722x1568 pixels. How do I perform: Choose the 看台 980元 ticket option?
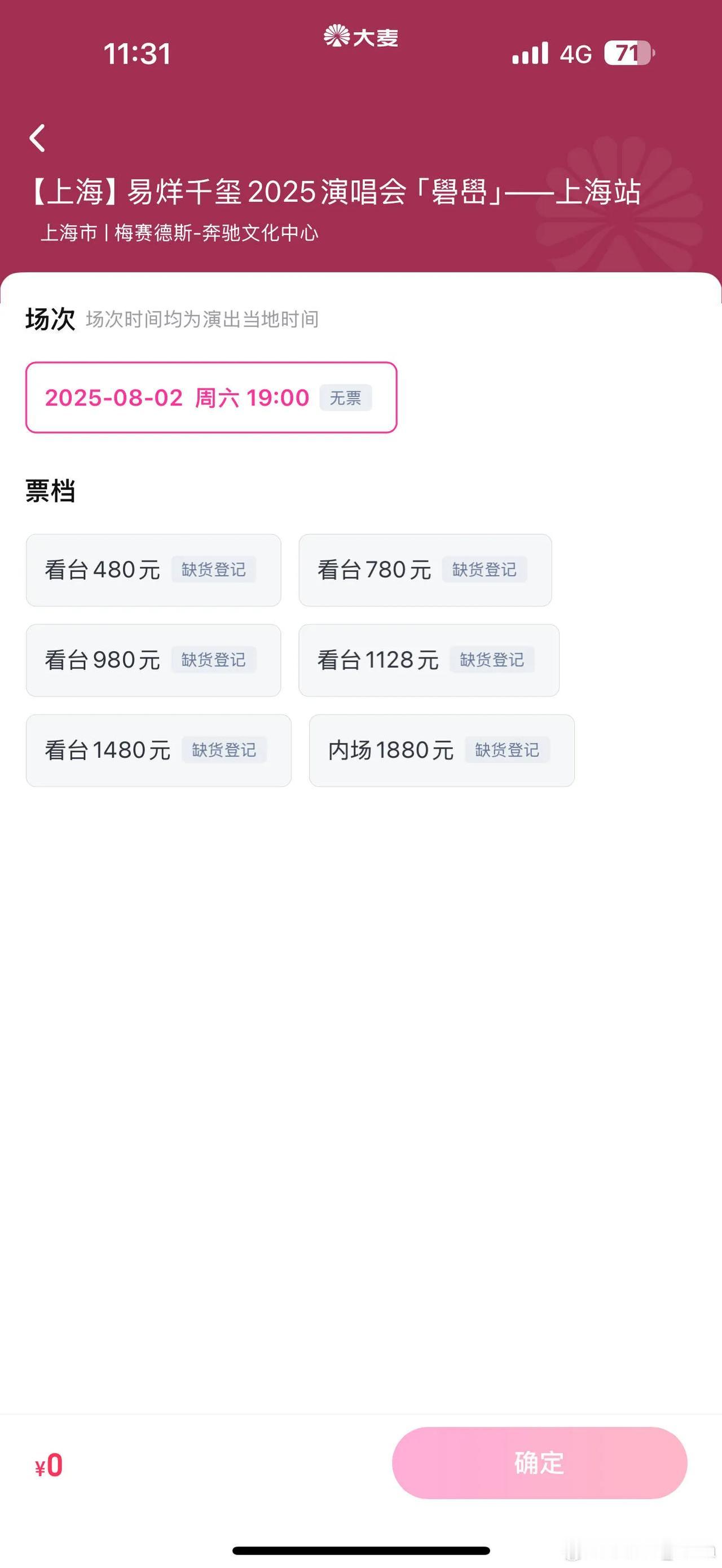point(153,660)
